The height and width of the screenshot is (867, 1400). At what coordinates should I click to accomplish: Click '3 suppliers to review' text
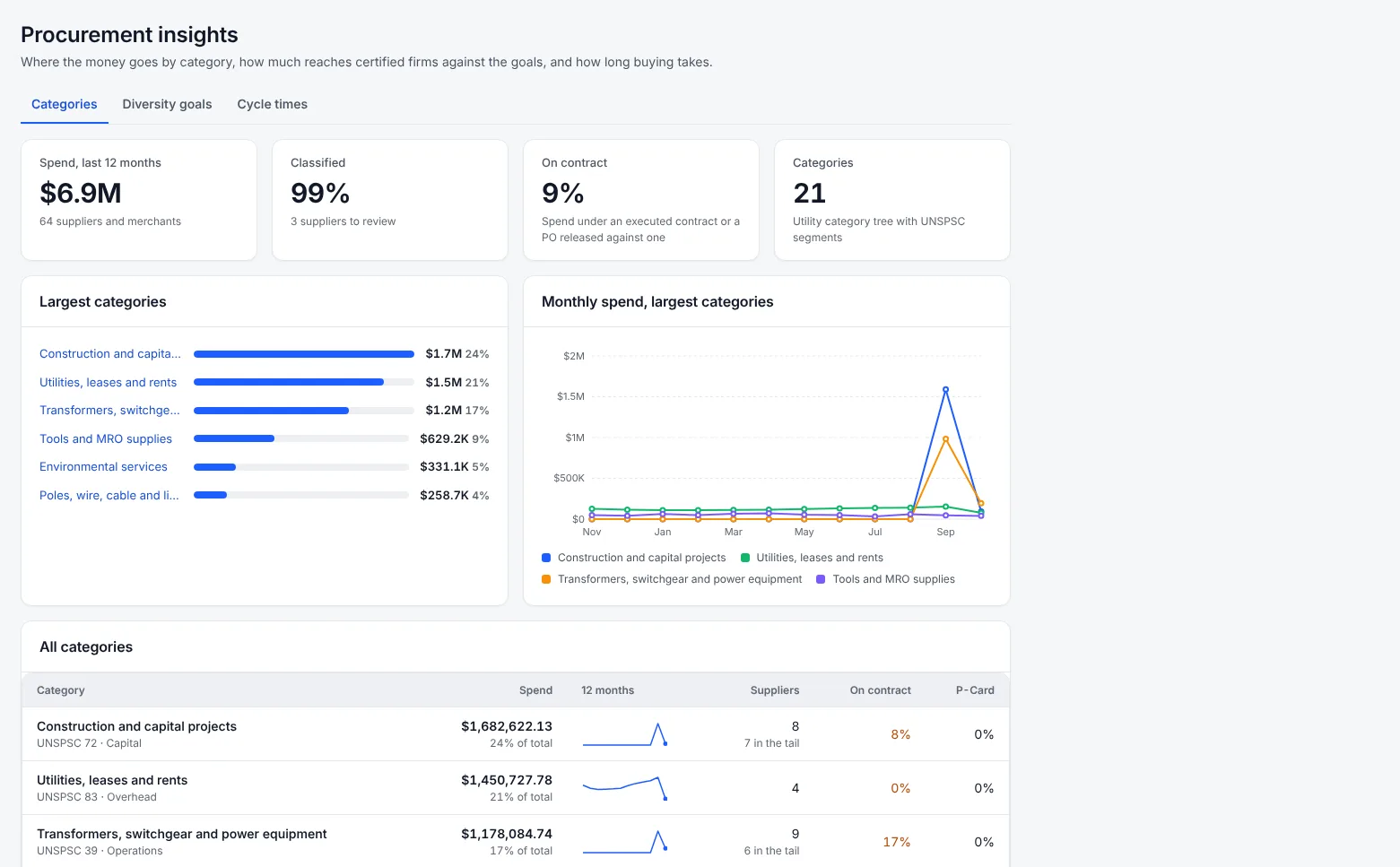(343, 221)
